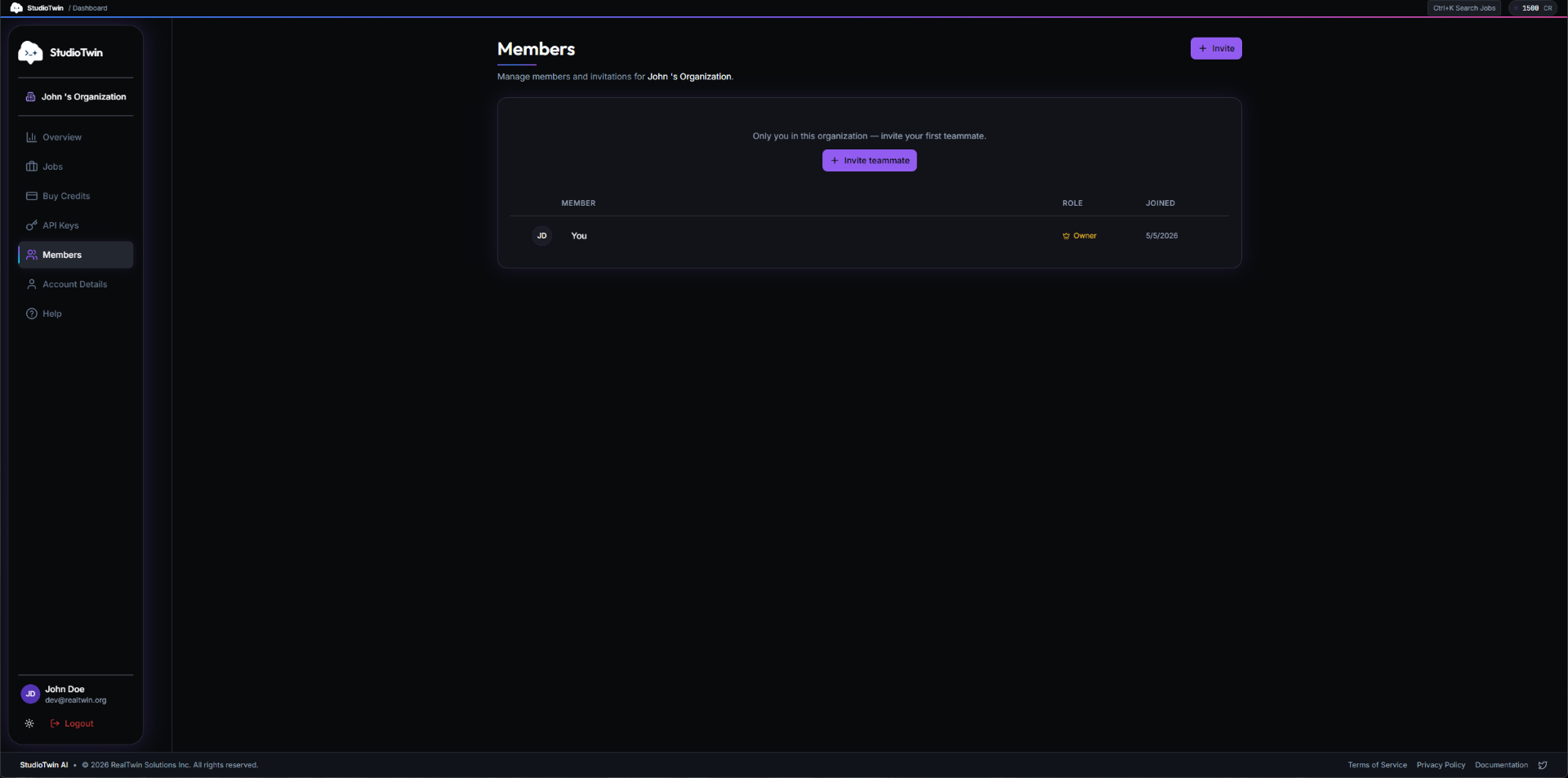Click the Owner role label
Image resolution: width=1568 pixels, height=778 pixels.
point(1085,236)
